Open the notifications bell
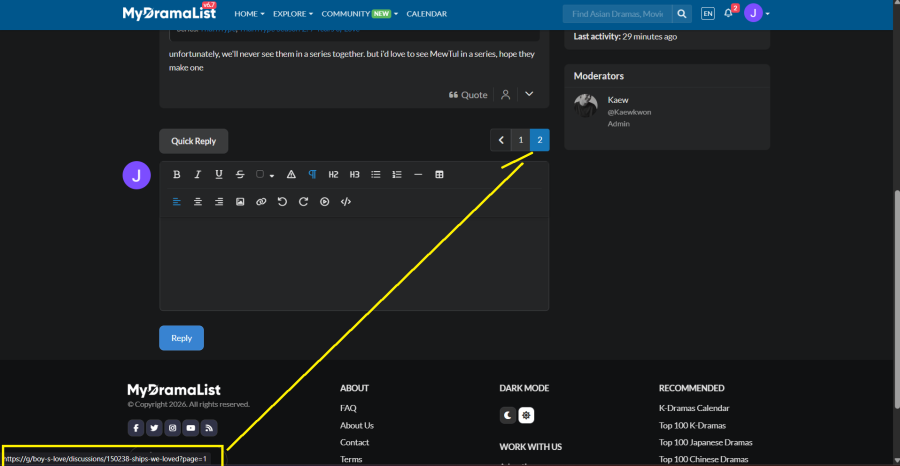This screenshot has height=466, width=900. point(728,13)
